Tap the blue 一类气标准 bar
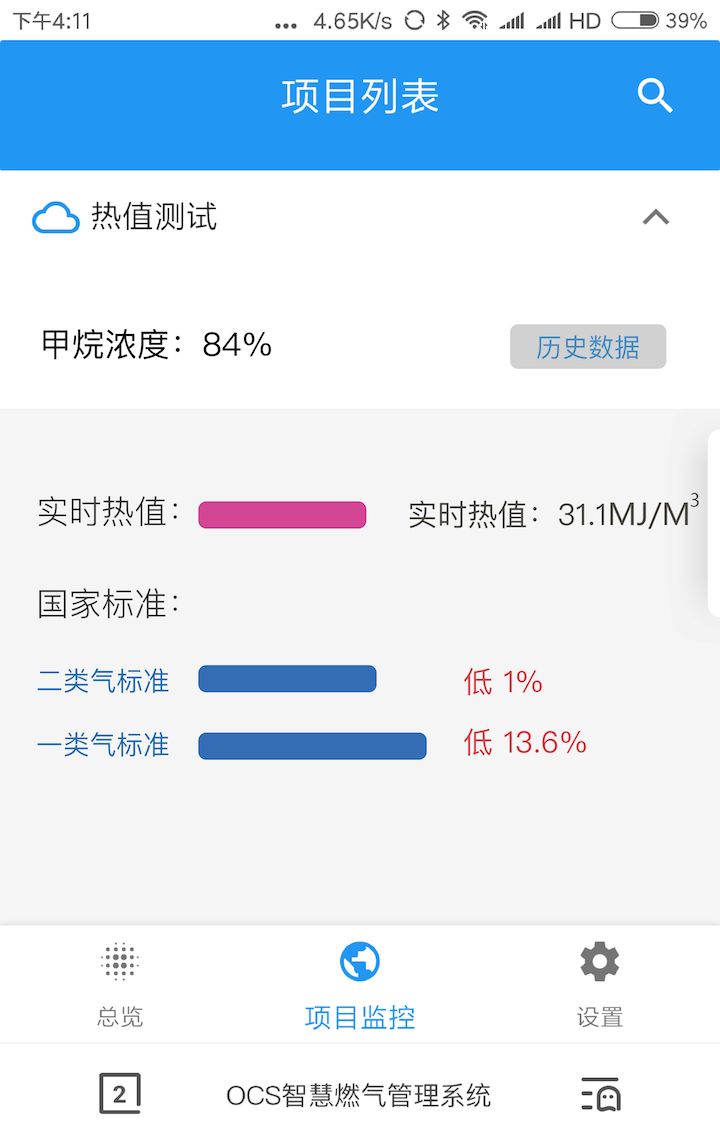 pyautogui.click(x=312, y=746)
